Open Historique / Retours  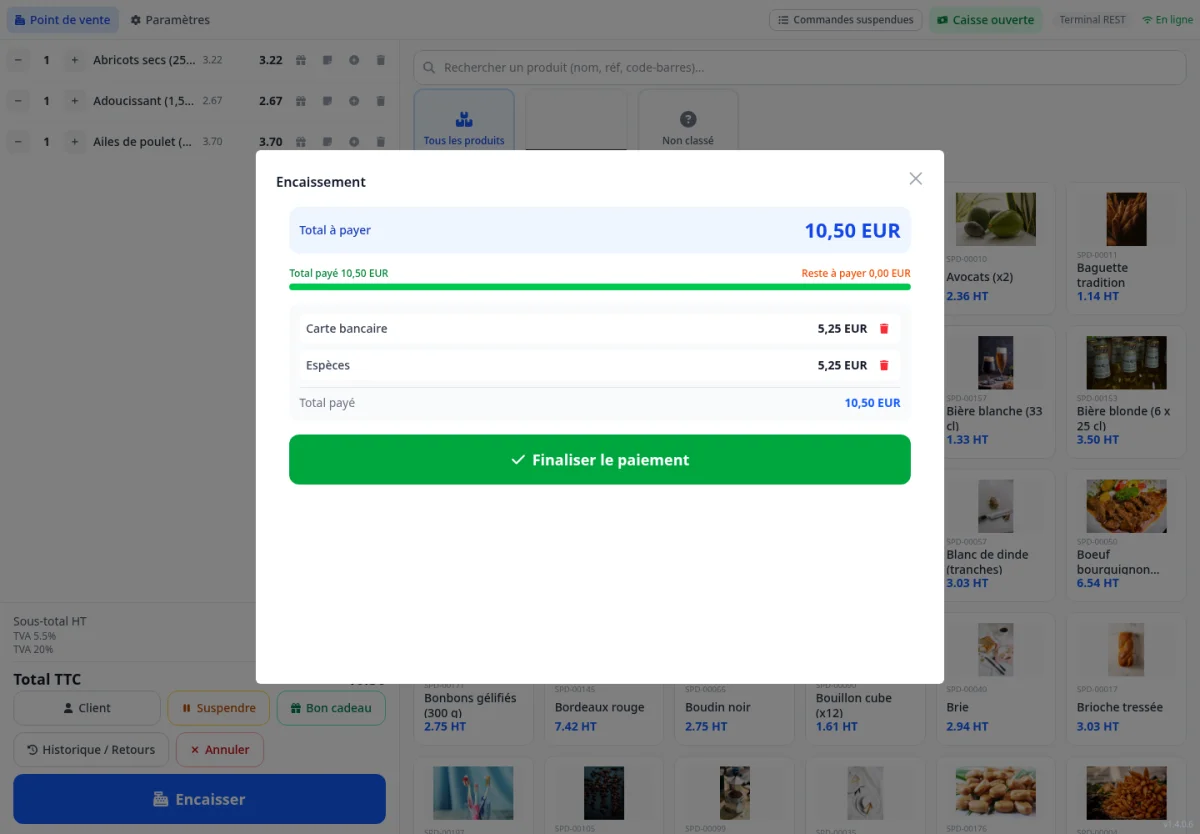(x=91, y=750)
